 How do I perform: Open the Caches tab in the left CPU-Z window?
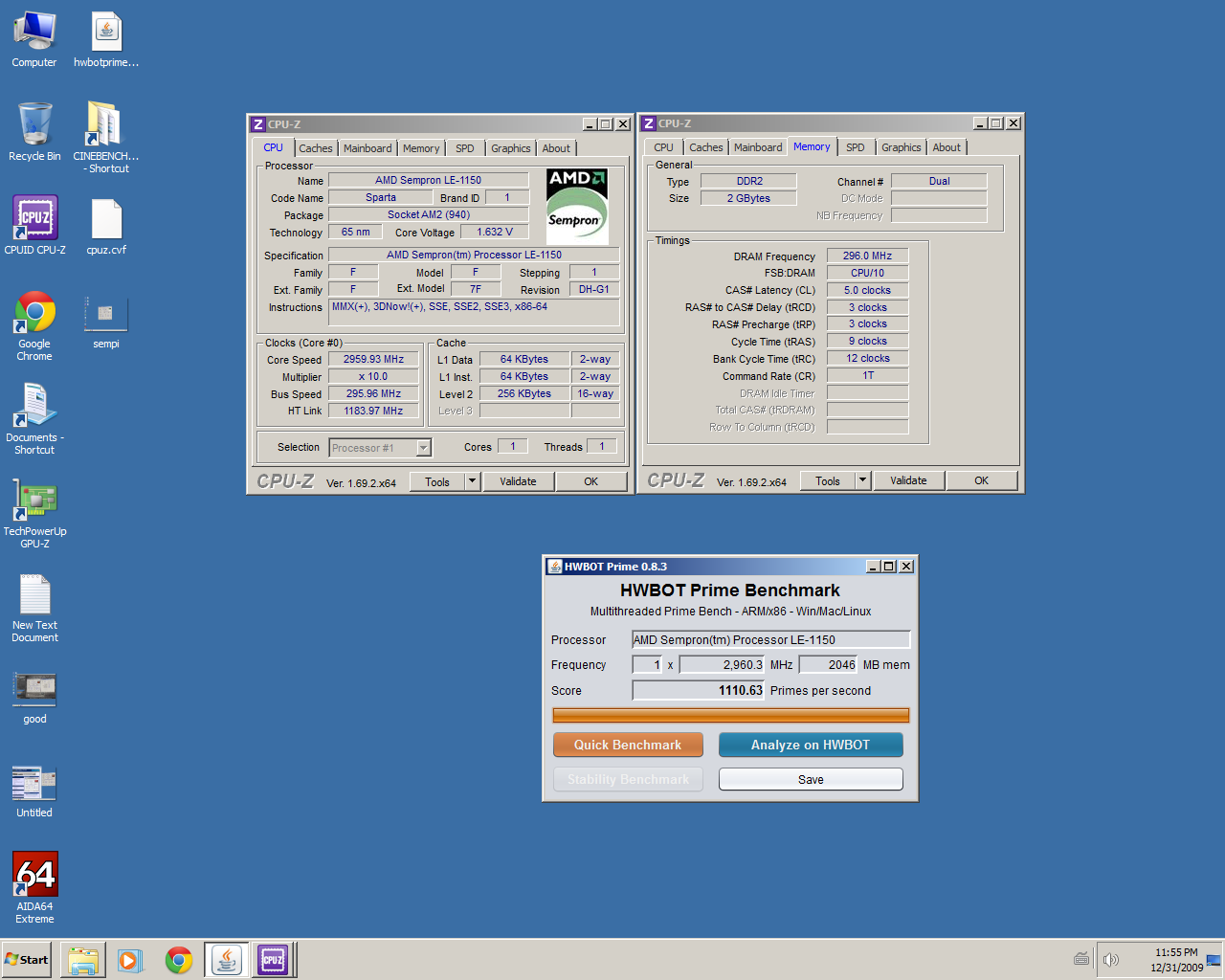(x=315, y=148)
